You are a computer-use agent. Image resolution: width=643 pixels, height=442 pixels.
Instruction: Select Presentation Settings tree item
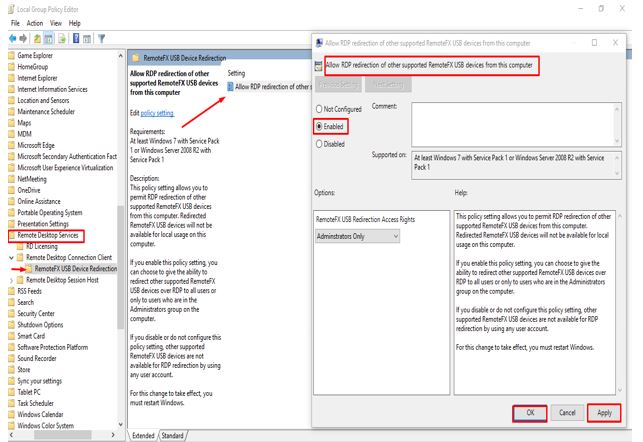pos(43,224)
